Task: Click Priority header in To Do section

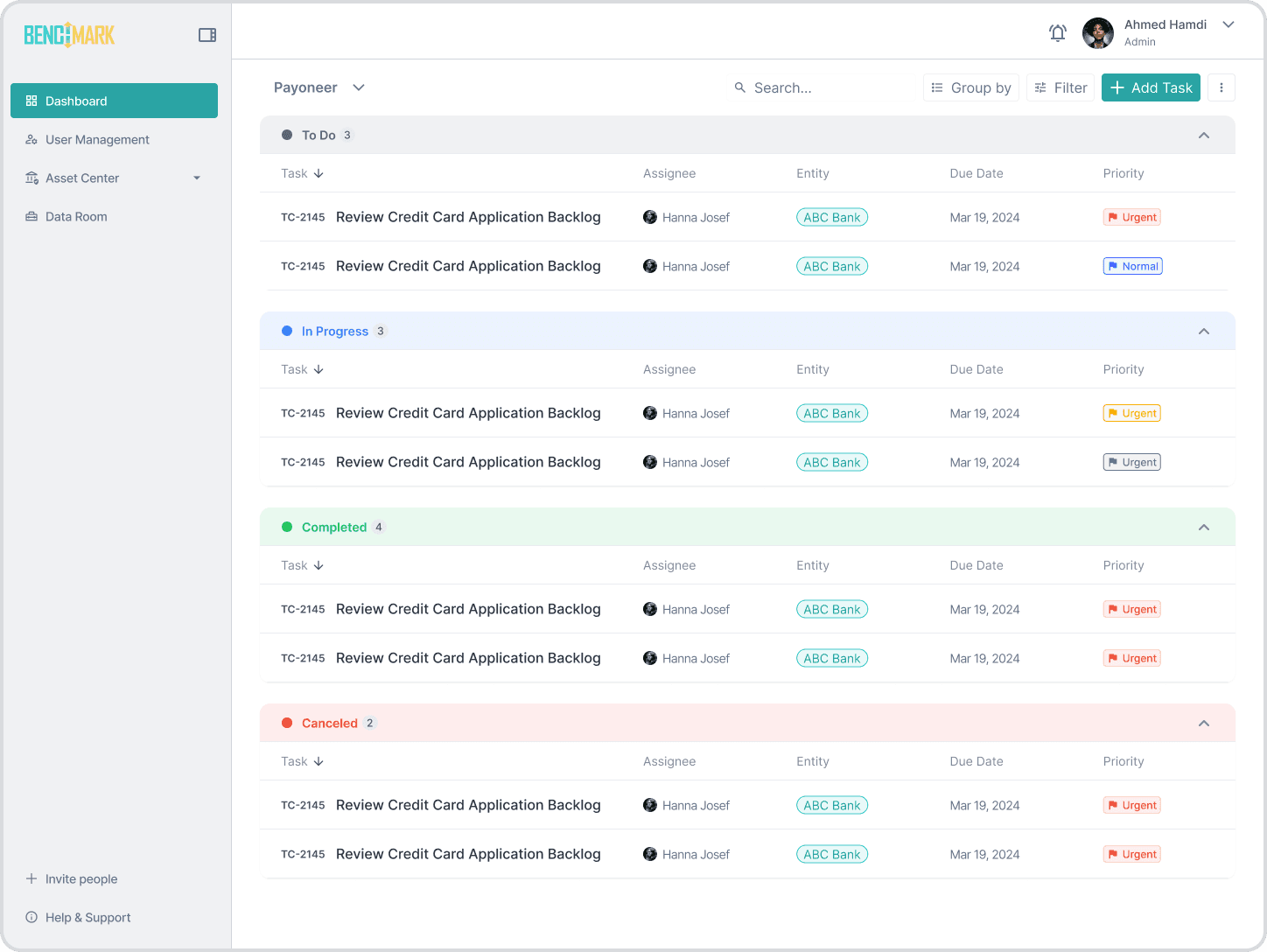Action: pyautogui.click(x=1123, y=173)
